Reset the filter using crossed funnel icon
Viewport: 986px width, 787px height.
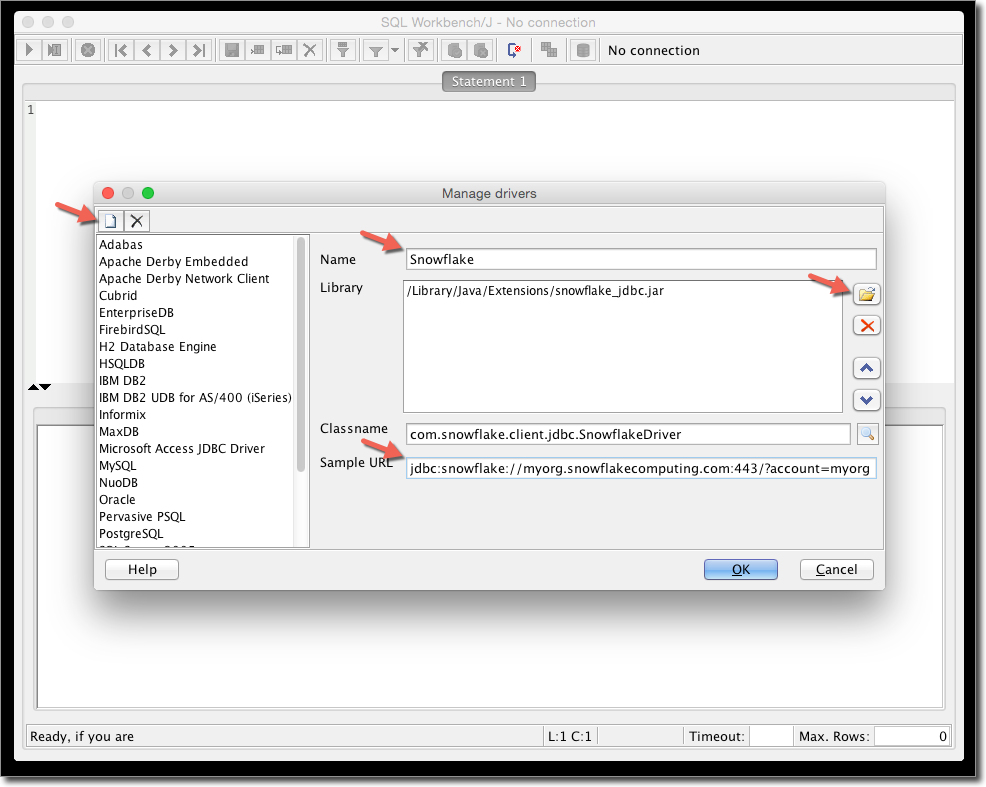tap(420, 50)
